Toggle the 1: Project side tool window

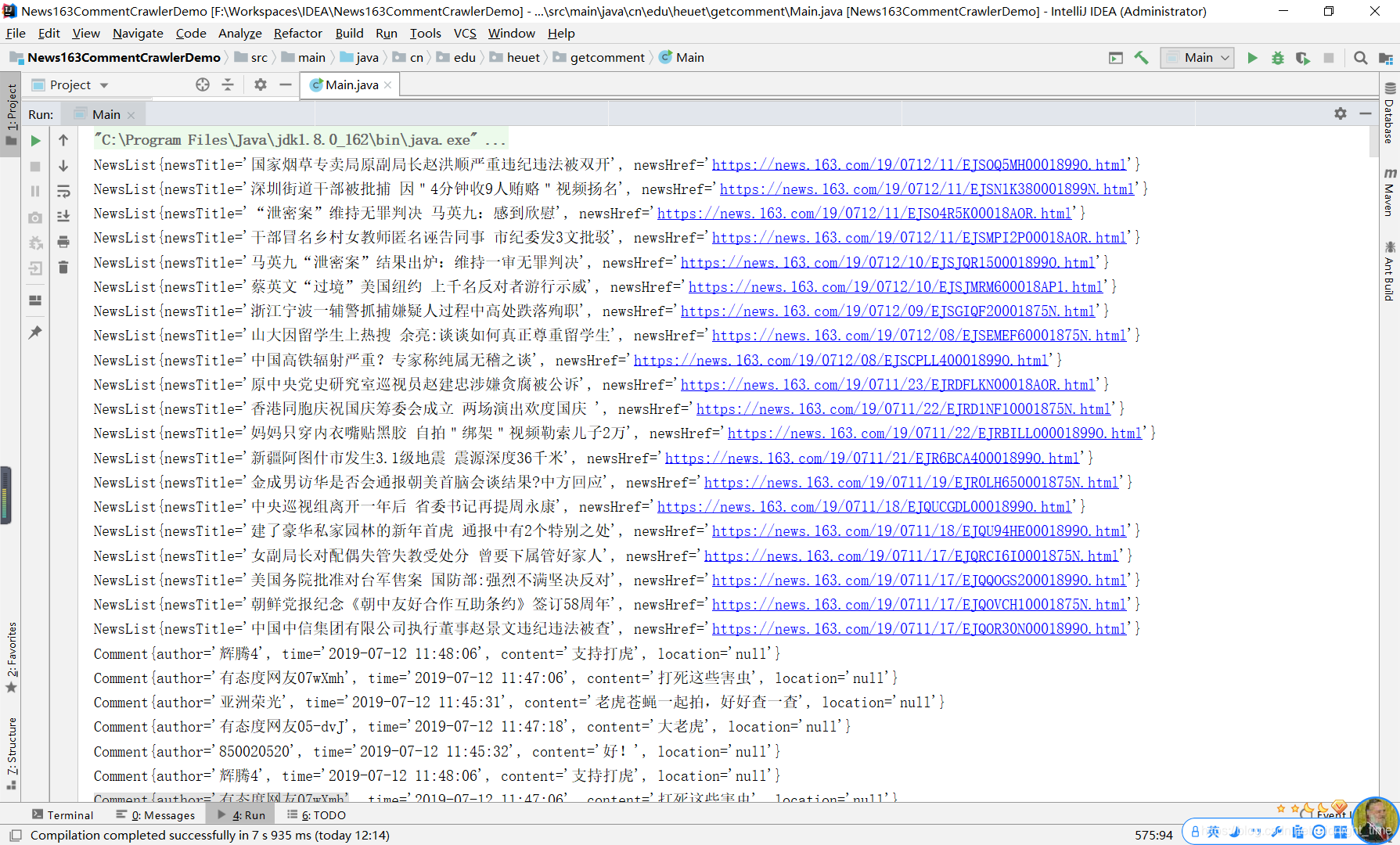coord(11,114)
